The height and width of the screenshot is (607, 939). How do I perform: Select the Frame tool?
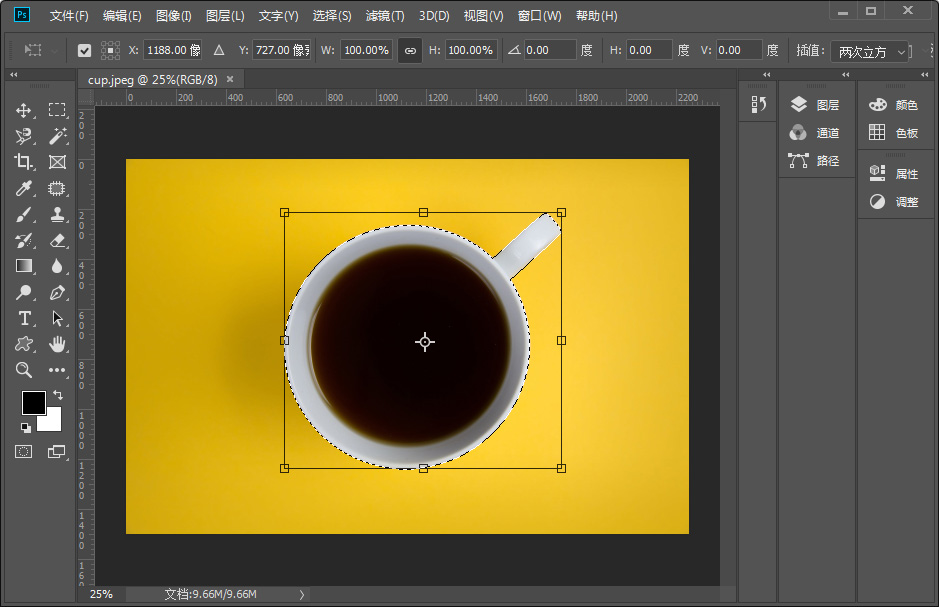[x=57, y=162]
